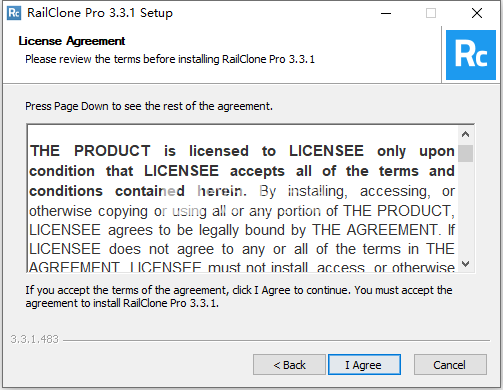Click the 'RailClone Pro 3.3.1 Setup' window title

(100, 13)
